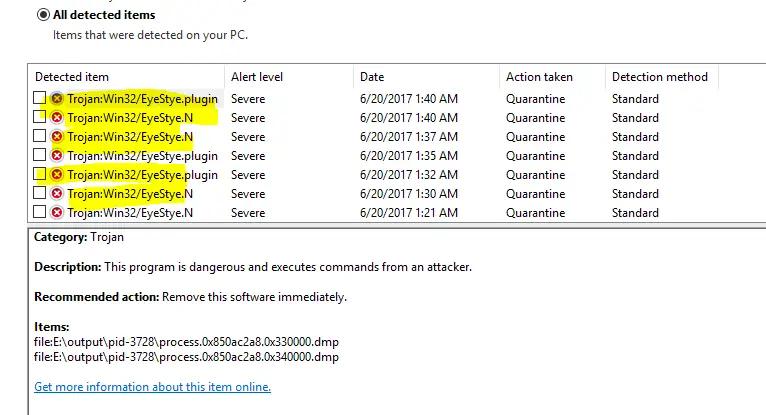Click red threat icon in 1:35 AM row
The height and width of the screenshot is (415, 766).
pyautogui.click(x=57, y=156)
